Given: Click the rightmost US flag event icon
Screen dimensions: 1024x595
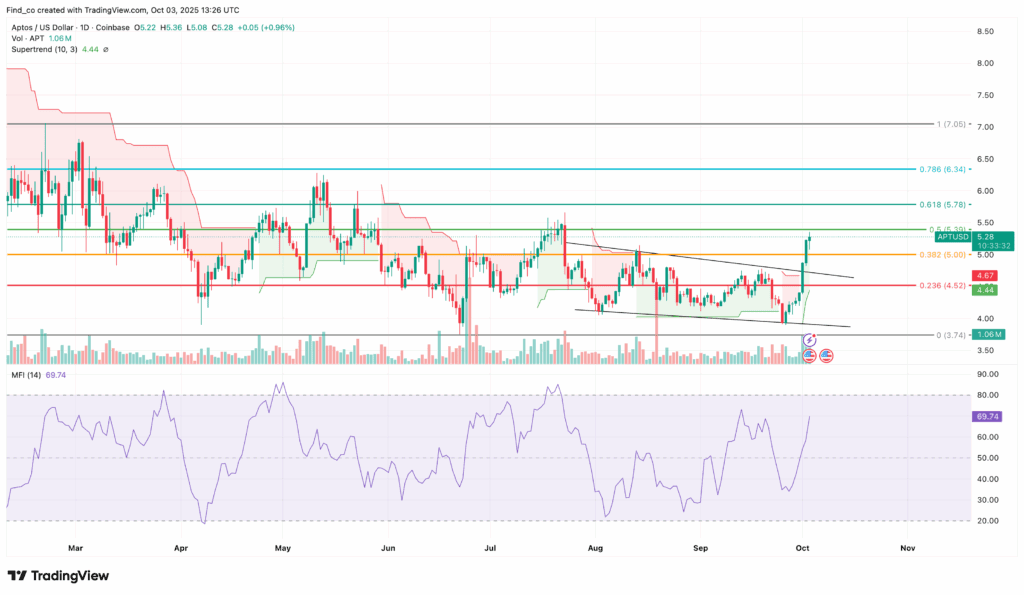Looking at the screenshot, I should coord(826,355).
